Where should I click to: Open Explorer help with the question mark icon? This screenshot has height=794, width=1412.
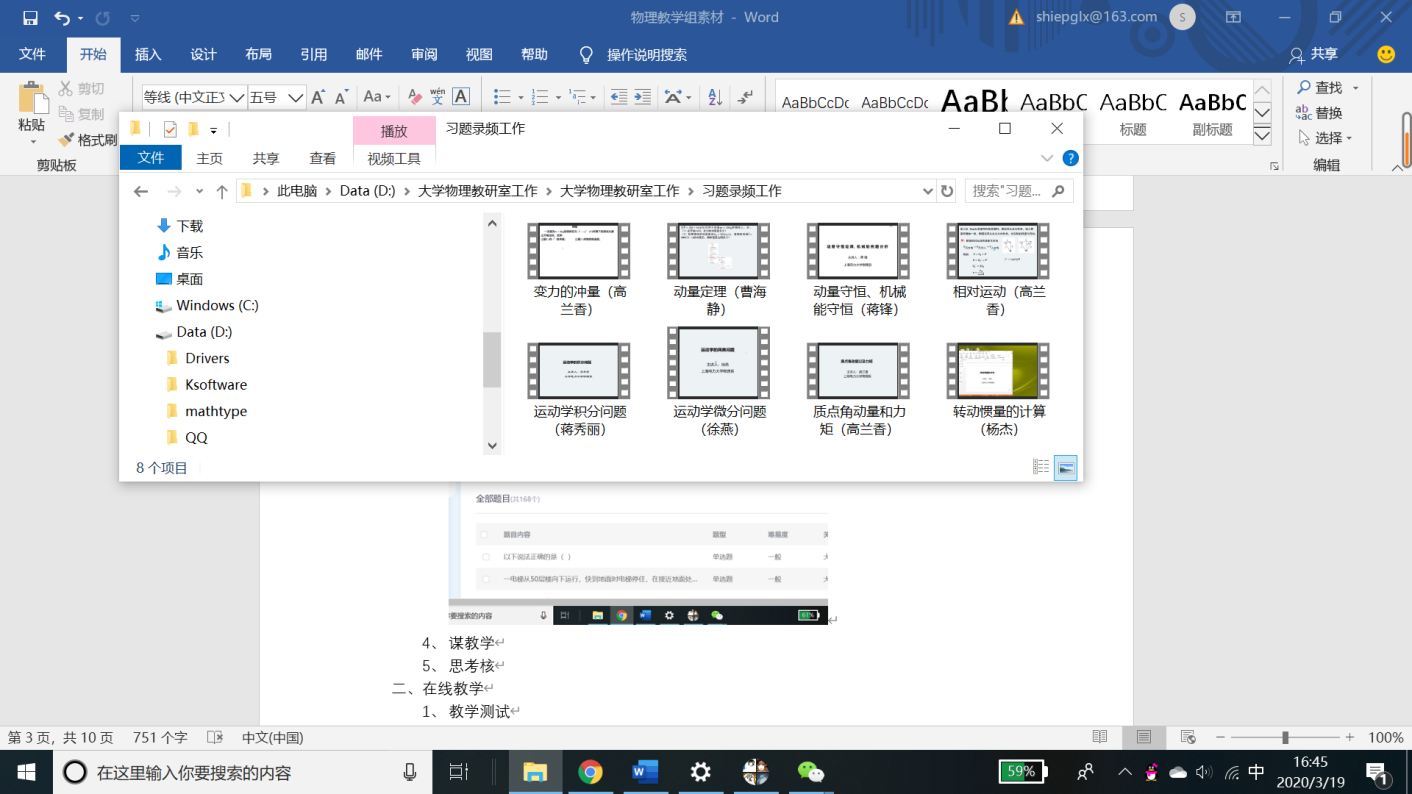click(1070, 158)
